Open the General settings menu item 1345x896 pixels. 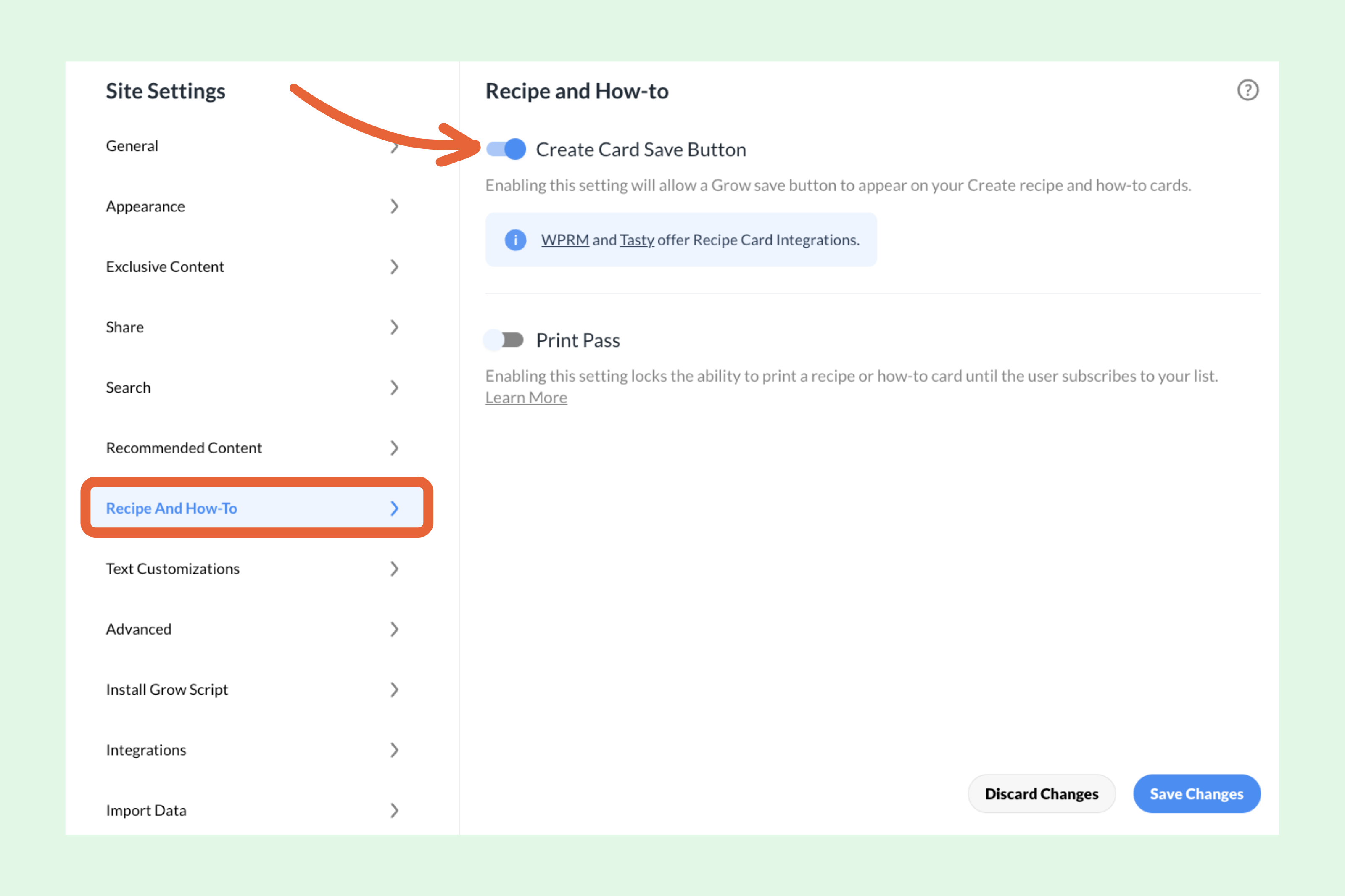pos(132,146)
